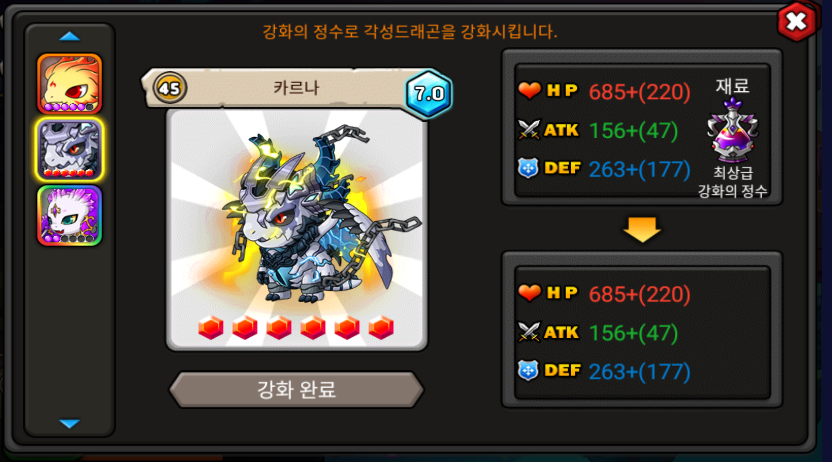832x462 pixels.
Task: Select the purple-haired white dragon portrait
Action: pos(70,215)
